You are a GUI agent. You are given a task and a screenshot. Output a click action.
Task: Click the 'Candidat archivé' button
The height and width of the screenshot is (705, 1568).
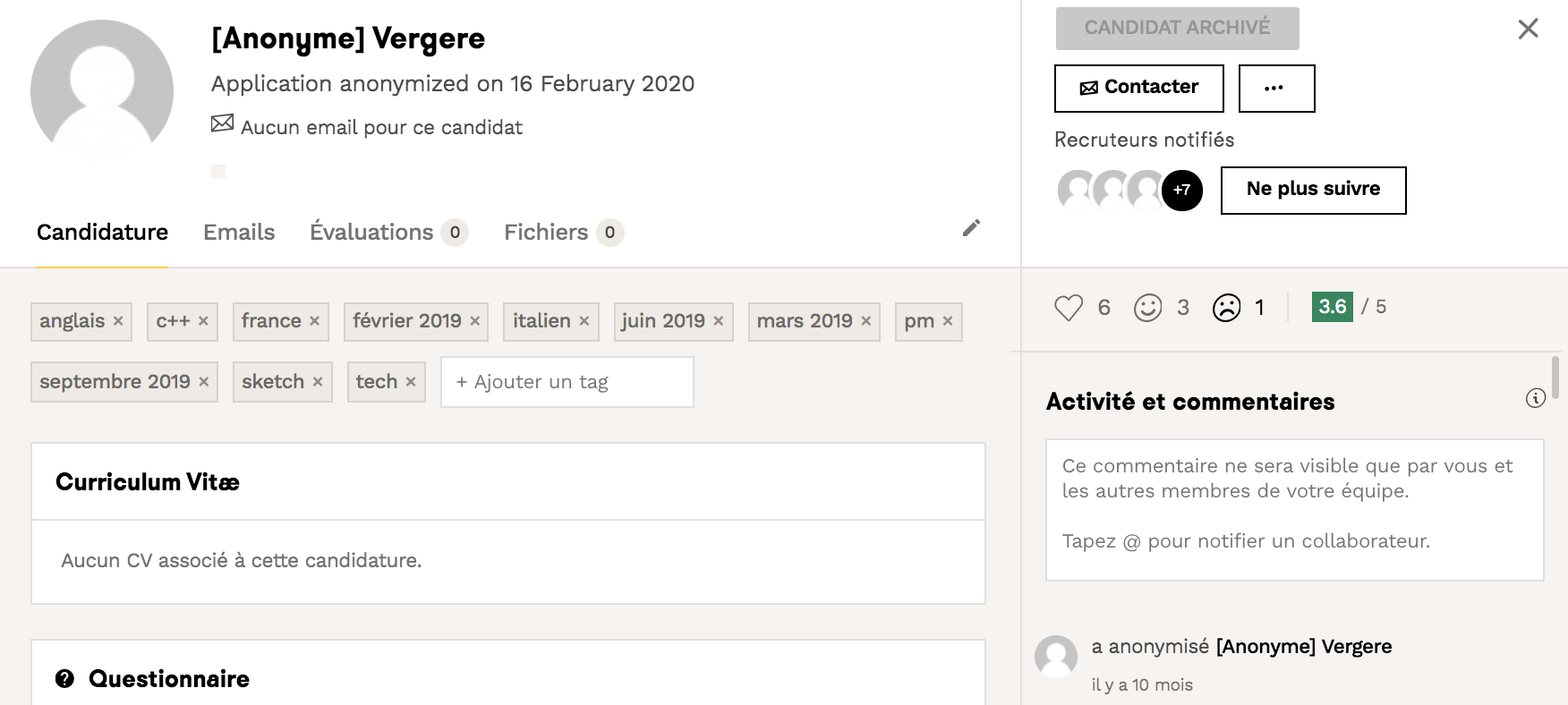tap(1177, 28)
